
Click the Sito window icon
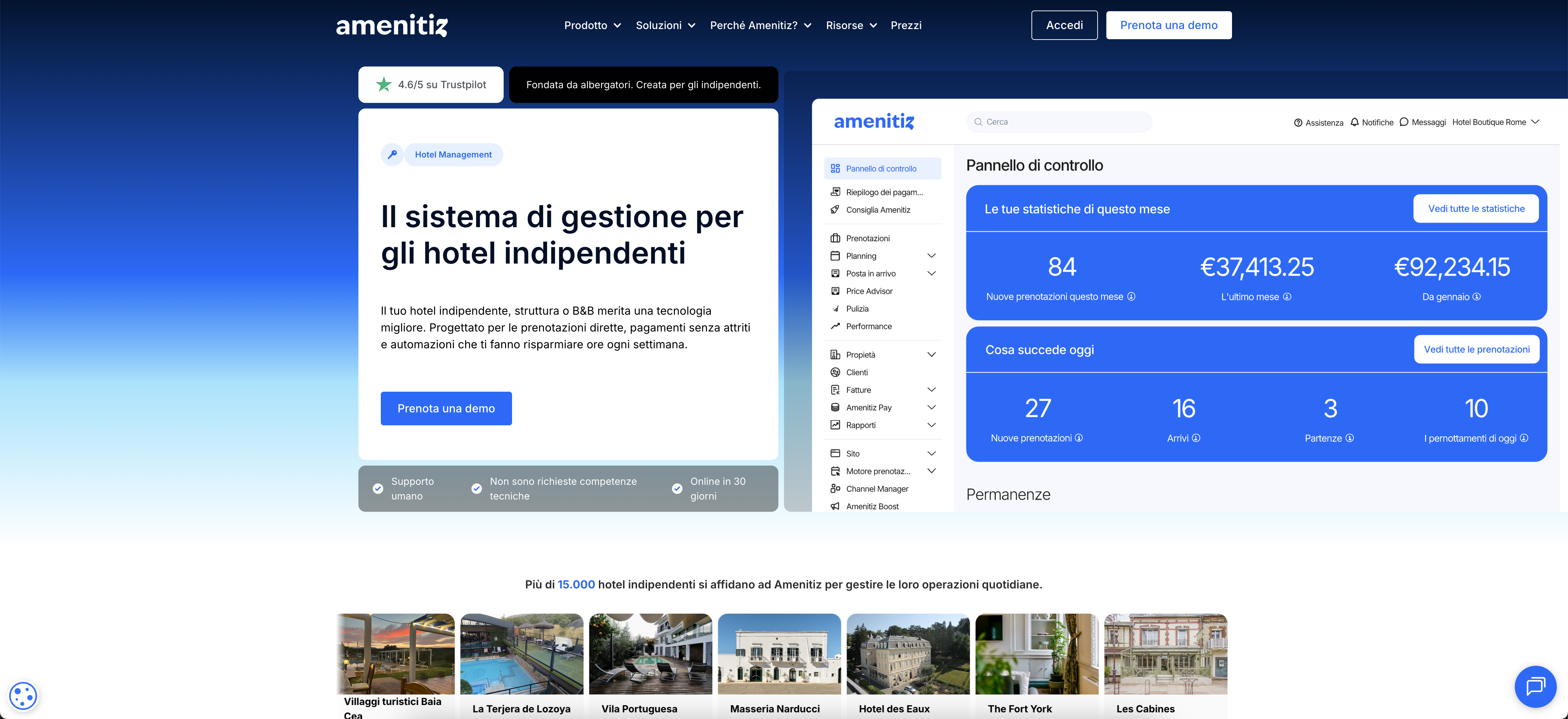(x=835, y=454)
